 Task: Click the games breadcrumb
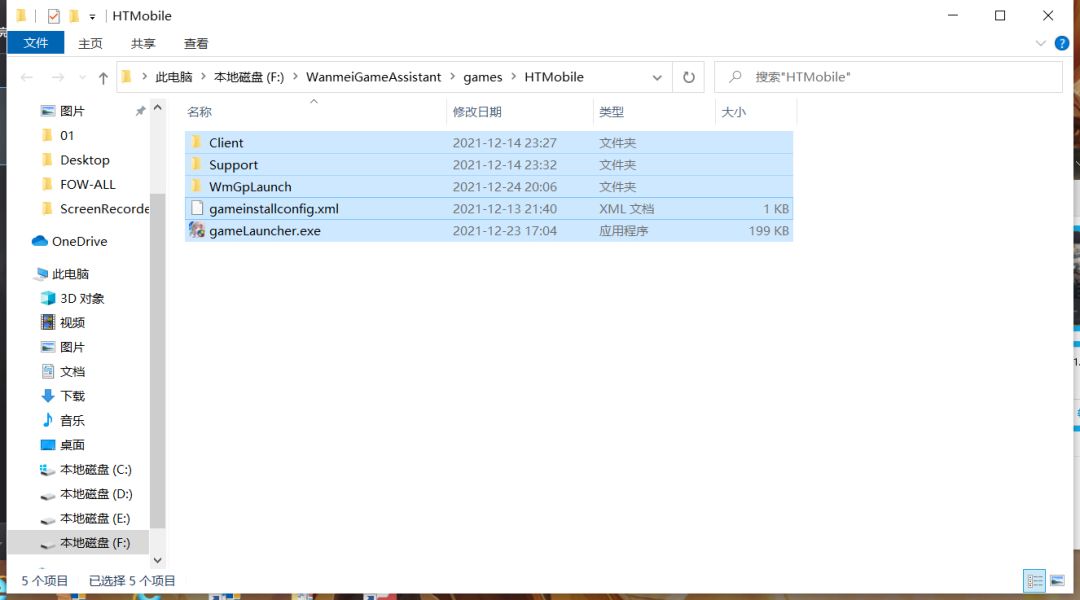click(x=482, y=77)
